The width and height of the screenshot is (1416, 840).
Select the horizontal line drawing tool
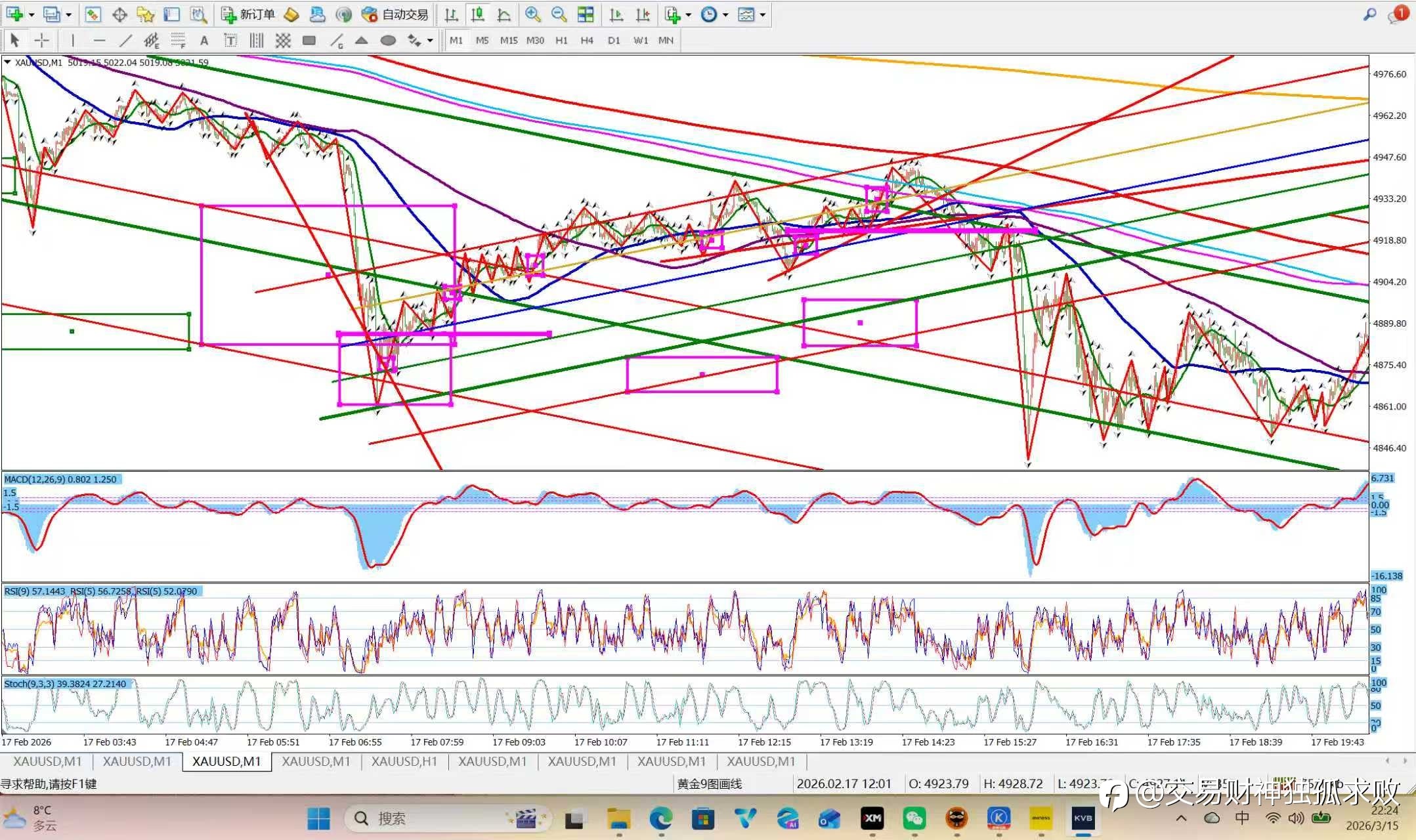pyautogui.click(x=99, y=41)
